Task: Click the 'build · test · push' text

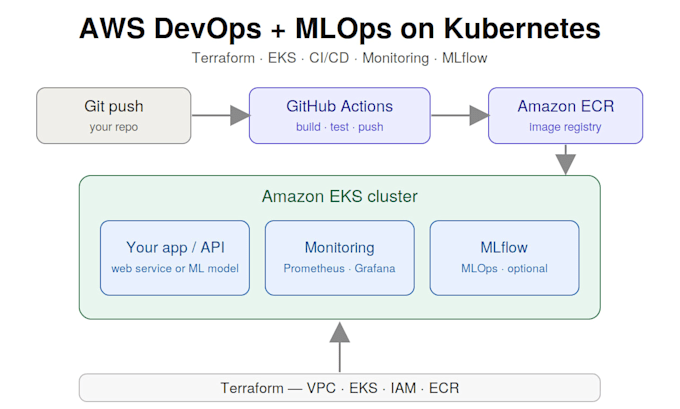Action: [340, 127]
